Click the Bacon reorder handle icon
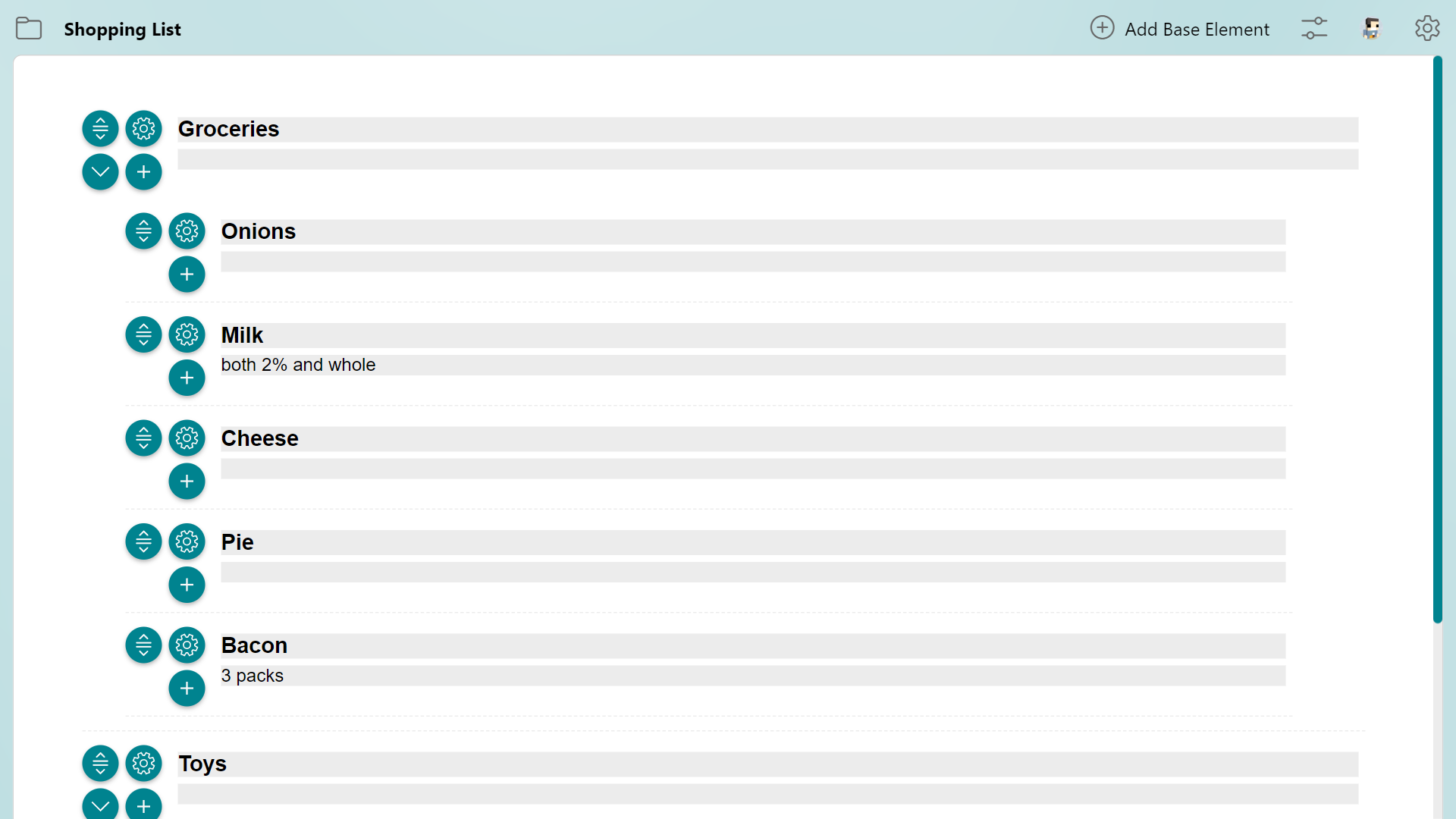 coord(143,645)
